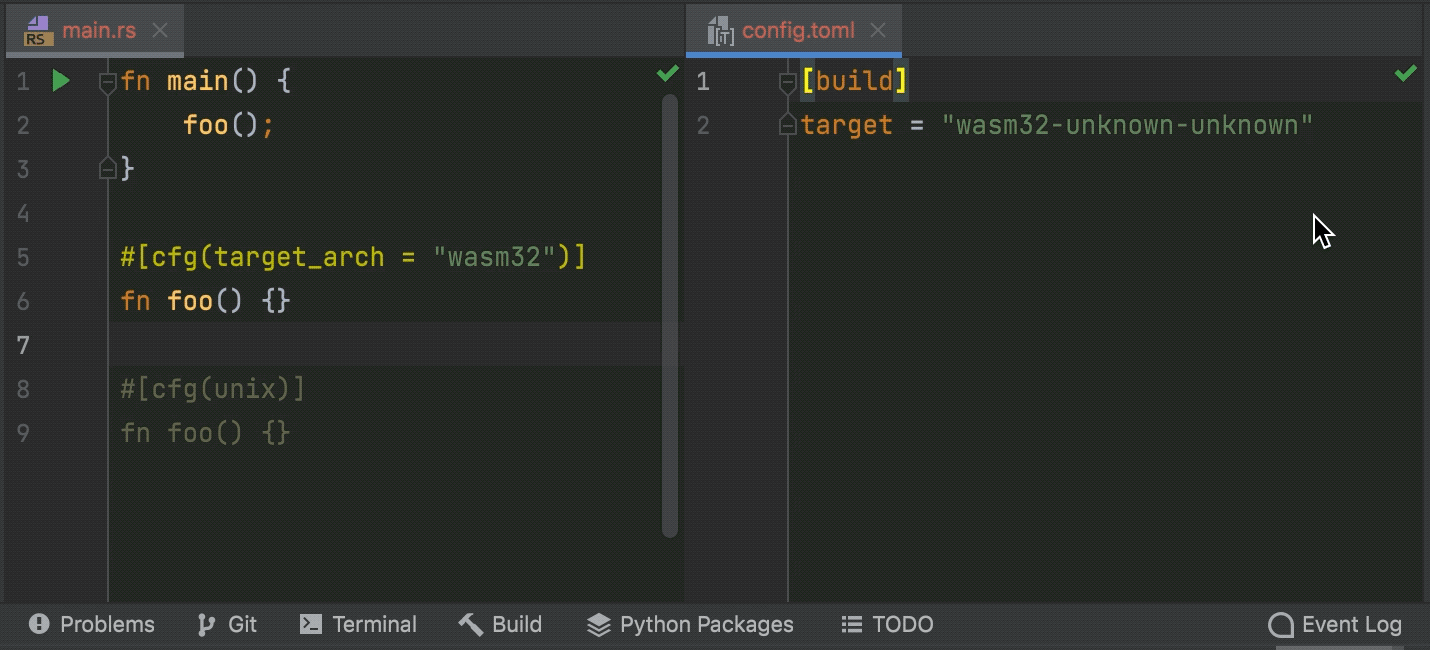
Task: Click the inspection checkmark in main.rs editor
Action: [x=666, y=73]
